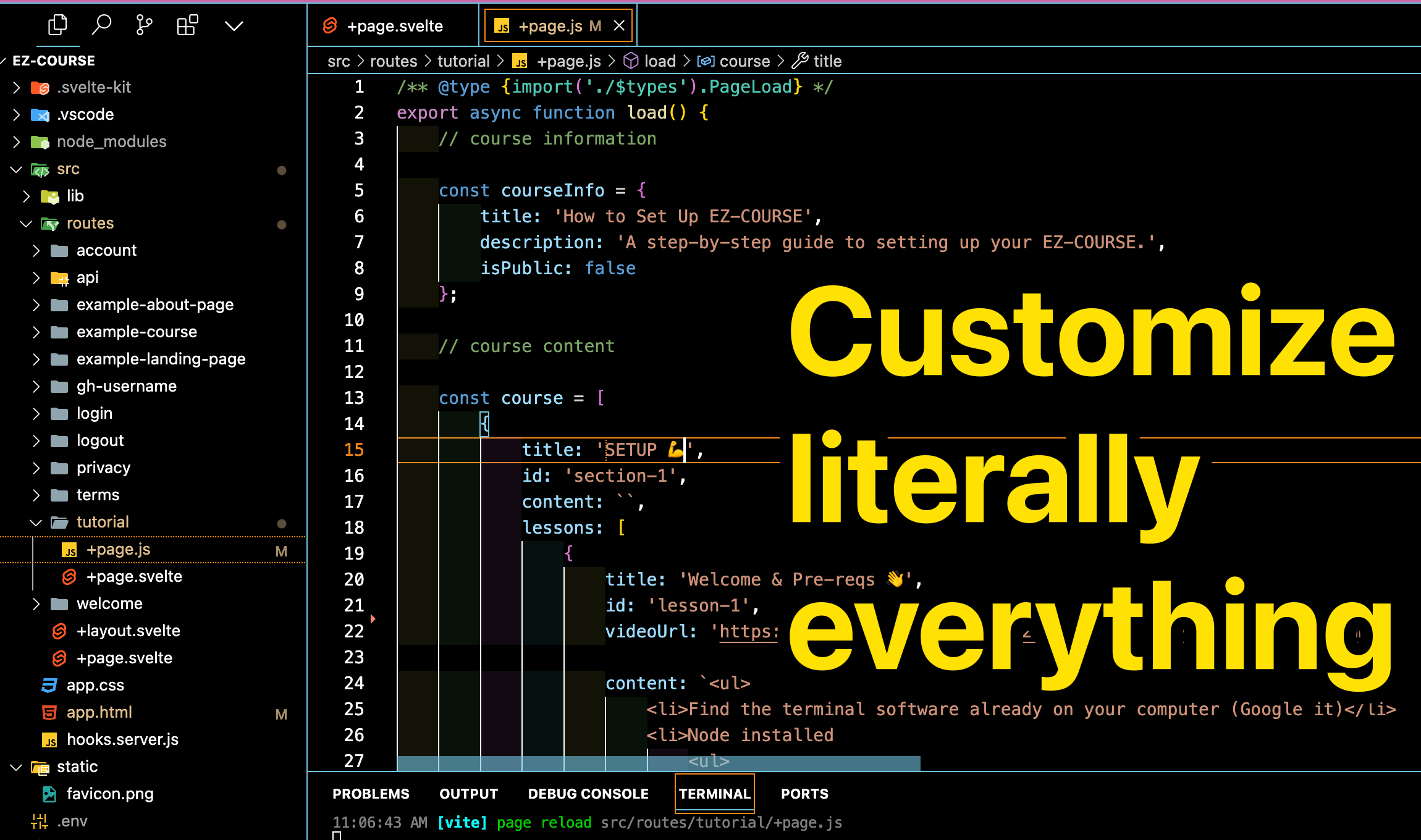
Task: Collapse the static folder
Action: click(17, 767)
